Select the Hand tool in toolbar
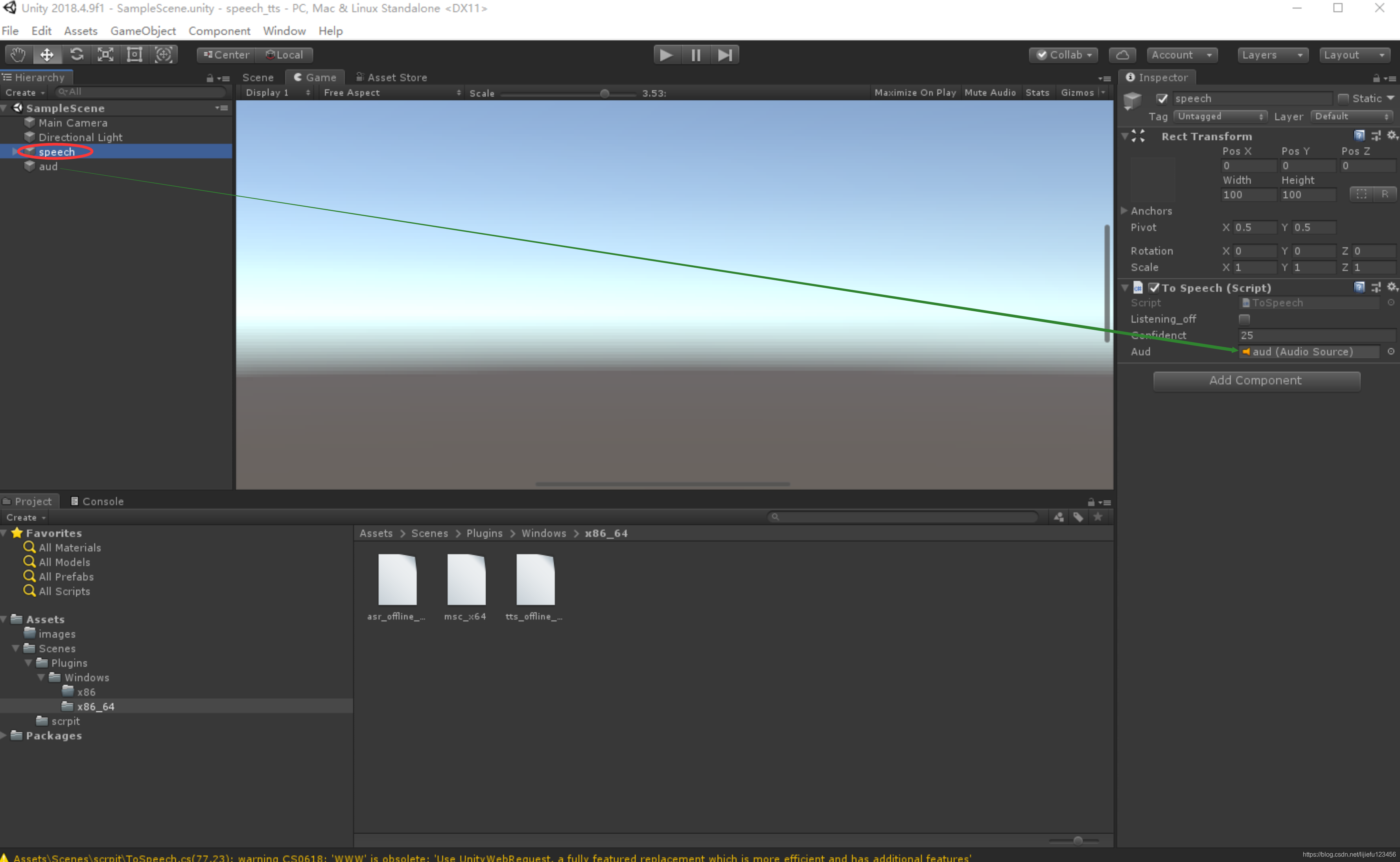 [18, 55]
